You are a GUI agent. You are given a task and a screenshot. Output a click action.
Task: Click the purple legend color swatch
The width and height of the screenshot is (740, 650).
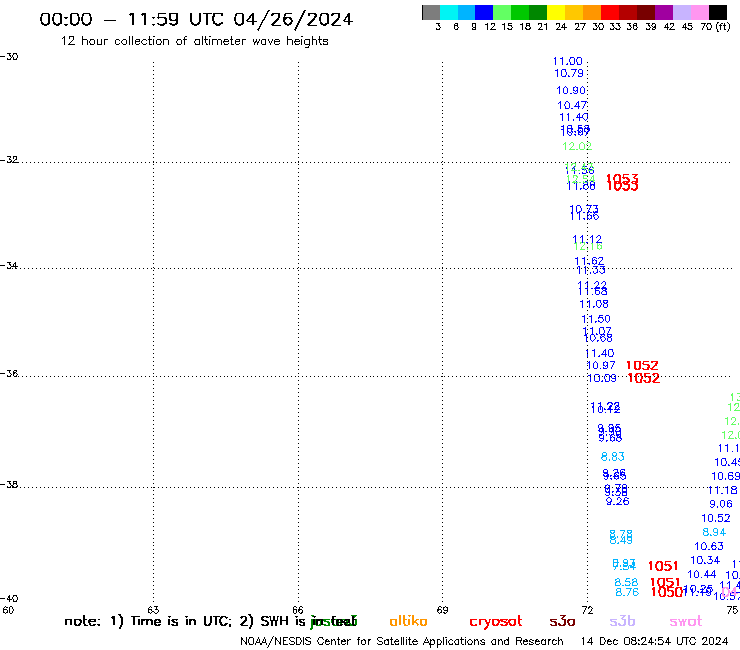[664, 12]
